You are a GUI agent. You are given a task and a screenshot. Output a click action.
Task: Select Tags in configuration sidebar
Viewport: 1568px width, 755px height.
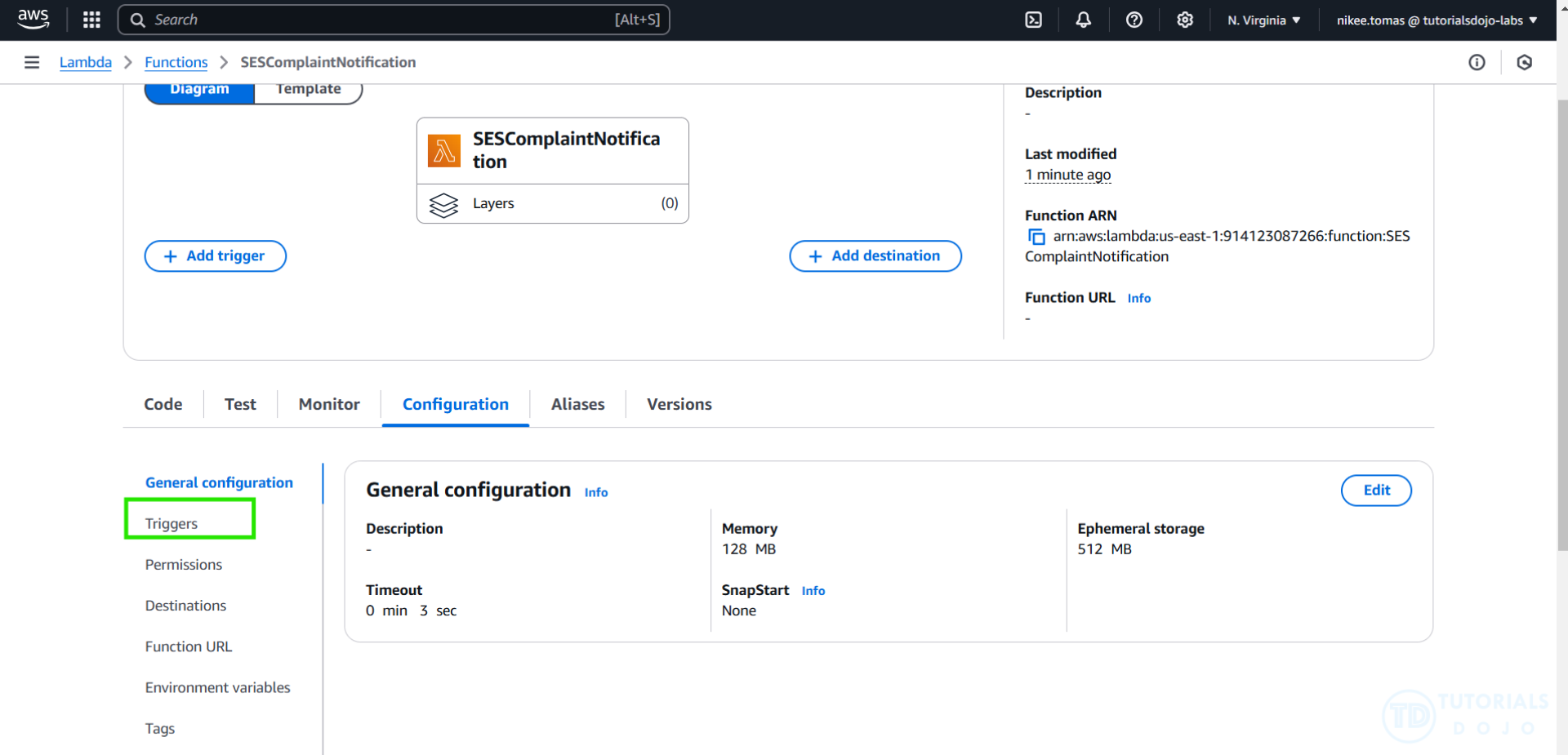click(x=160, y=728)
